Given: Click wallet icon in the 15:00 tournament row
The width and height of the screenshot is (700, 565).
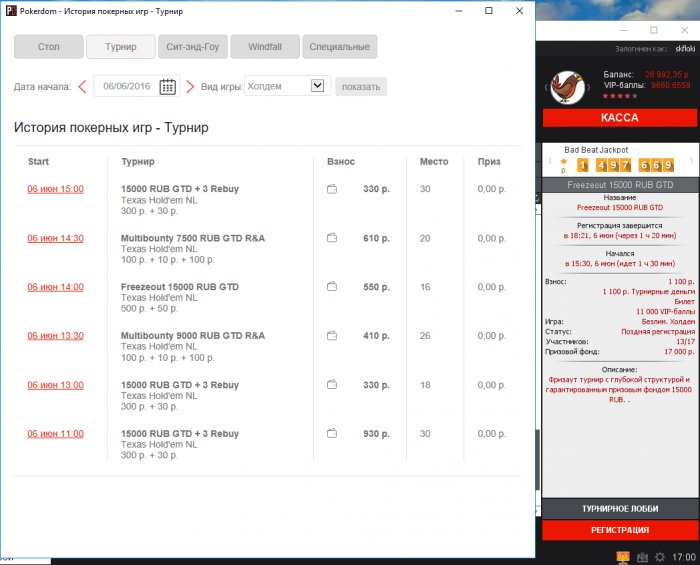Looking at the screenshot, I should 332,189.
